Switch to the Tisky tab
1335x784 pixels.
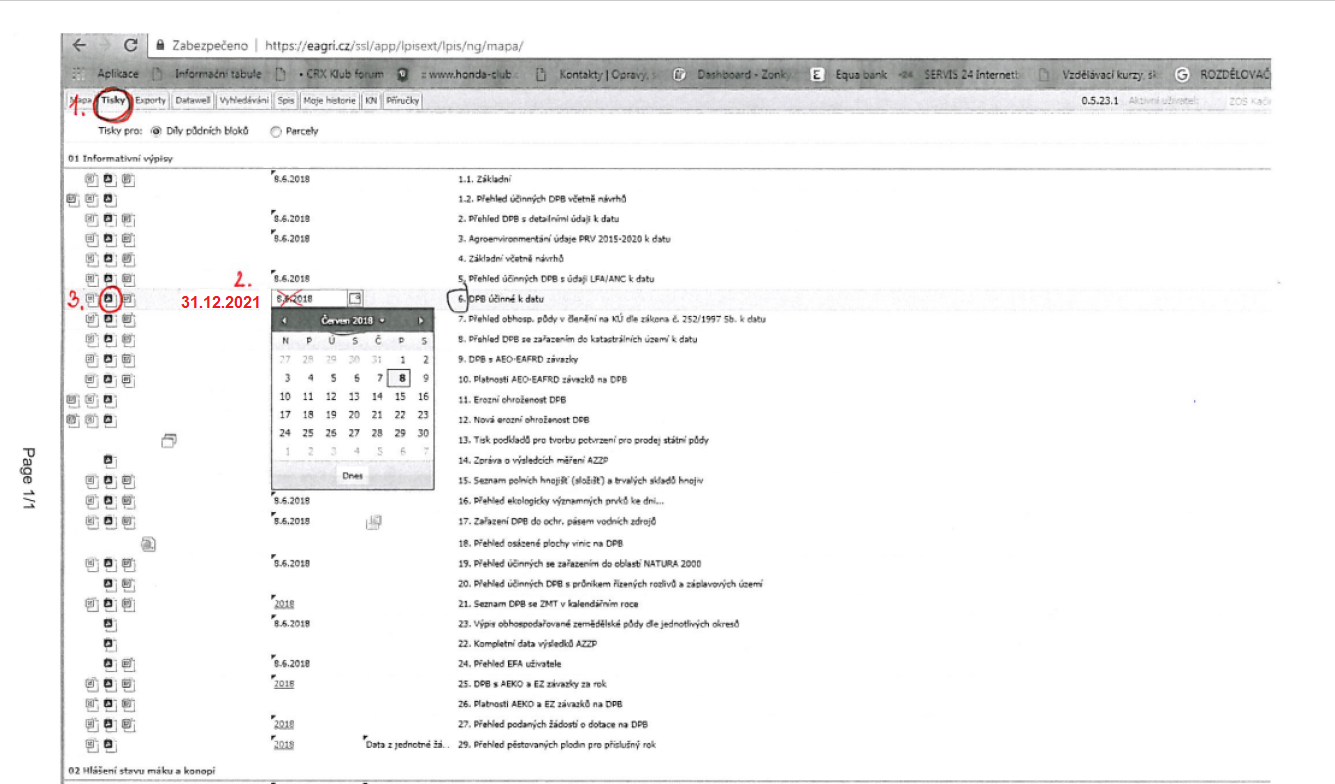[x=113, y=101]
